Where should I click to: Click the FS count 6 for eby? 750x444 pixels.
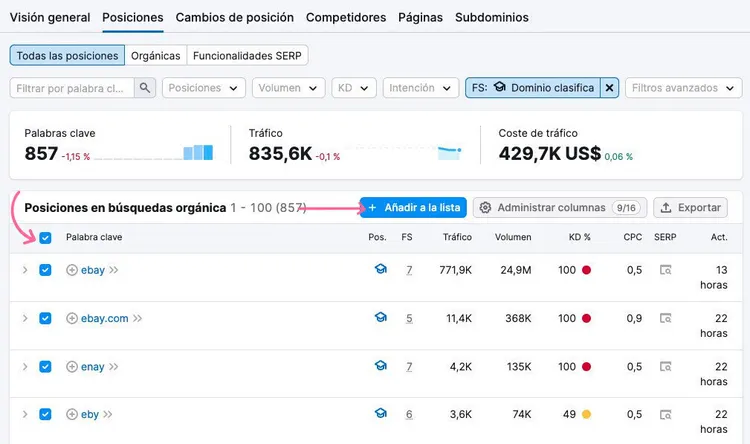(409, 414)
